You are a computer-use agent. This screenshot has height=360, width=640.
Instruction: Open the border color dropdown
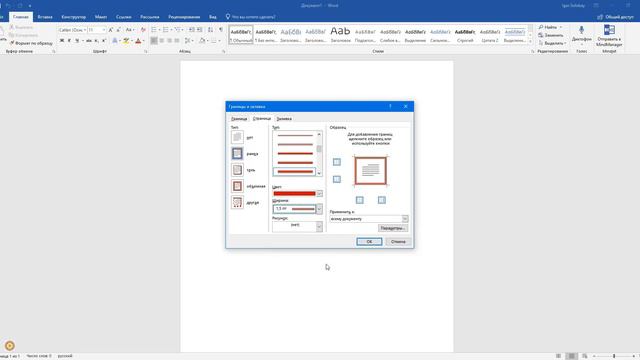(x=319, y=193)
